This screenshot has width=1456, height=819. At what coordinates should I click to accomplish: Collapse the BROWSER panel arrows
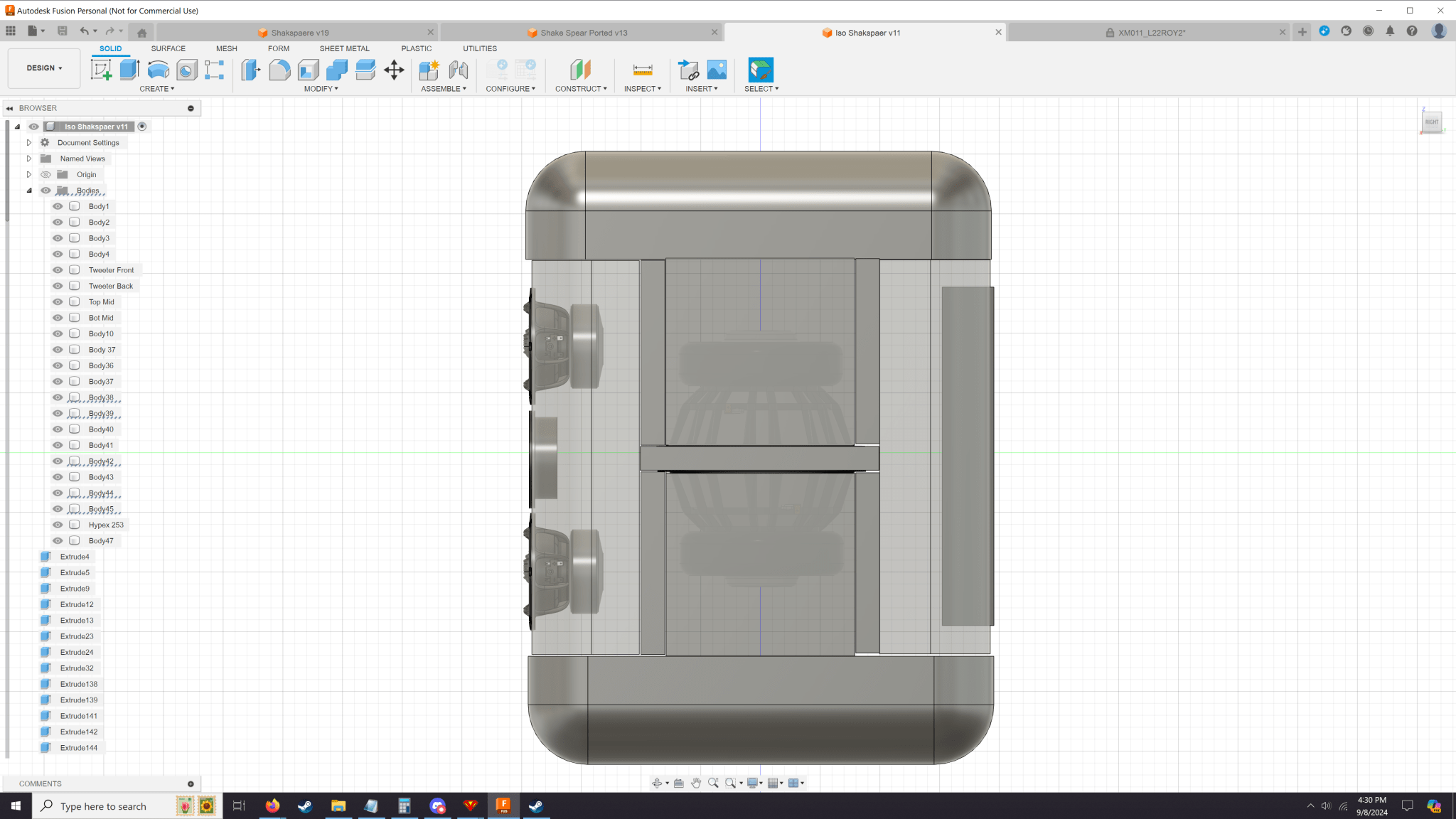pos(10,108)
